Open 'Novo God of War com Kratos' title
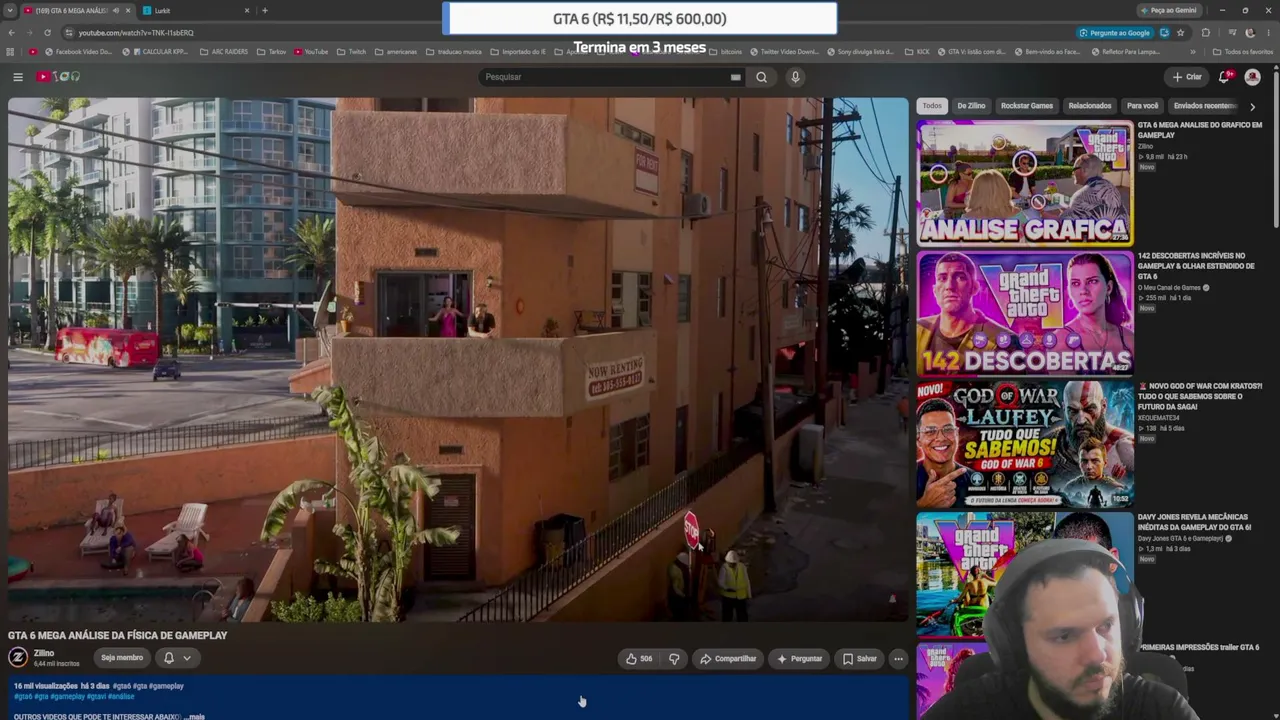The height and width of the screenshot is (720, 1280). pos(1200,396)
